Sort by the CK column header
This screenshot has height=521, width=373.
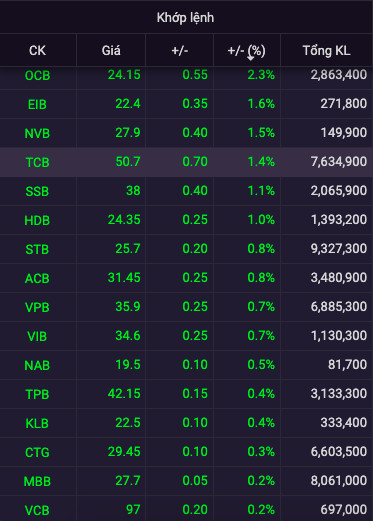37,51
